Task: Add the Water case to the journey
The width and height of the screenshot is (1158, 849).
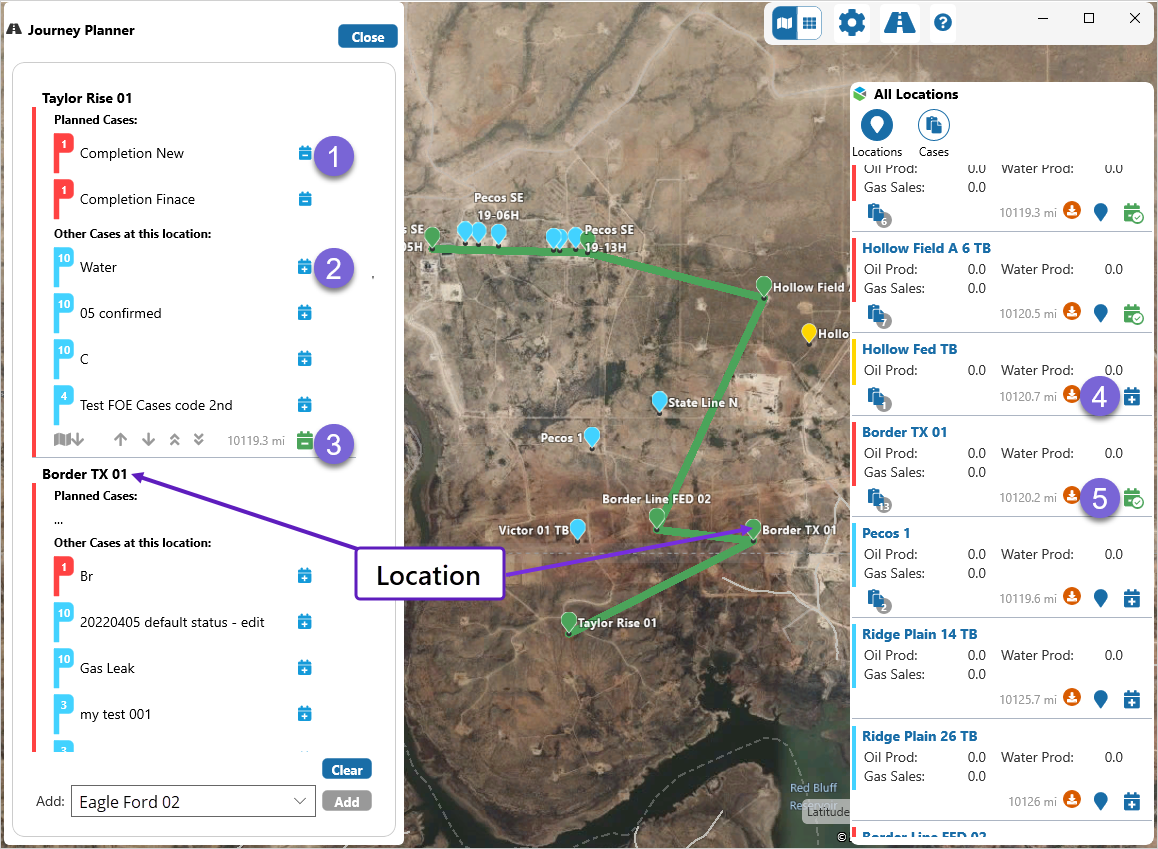Action: tap(305, 267)
